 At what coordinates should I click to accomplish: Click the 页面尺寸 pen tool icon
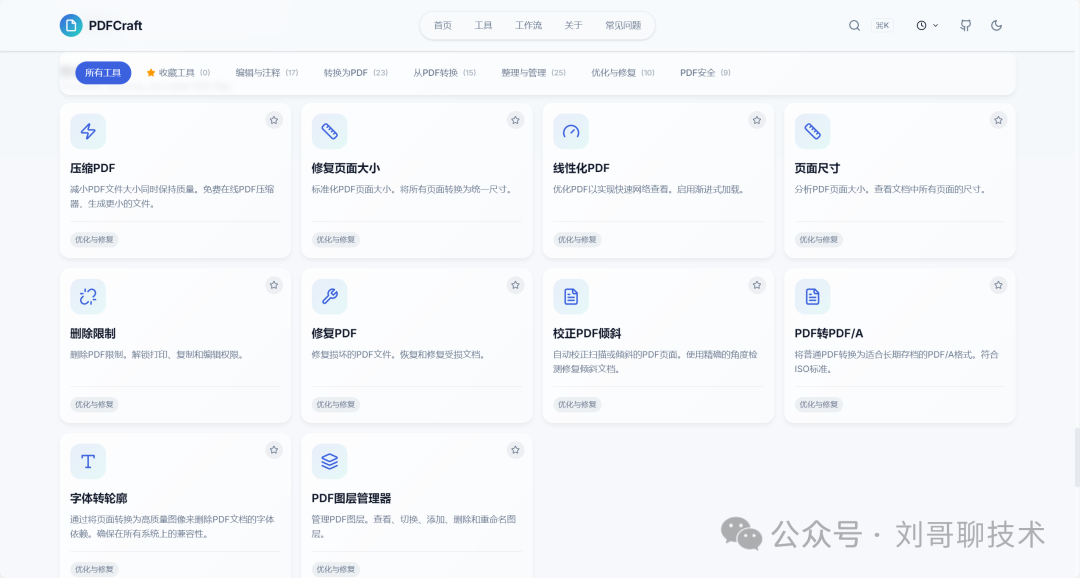(x=812, y=131)
